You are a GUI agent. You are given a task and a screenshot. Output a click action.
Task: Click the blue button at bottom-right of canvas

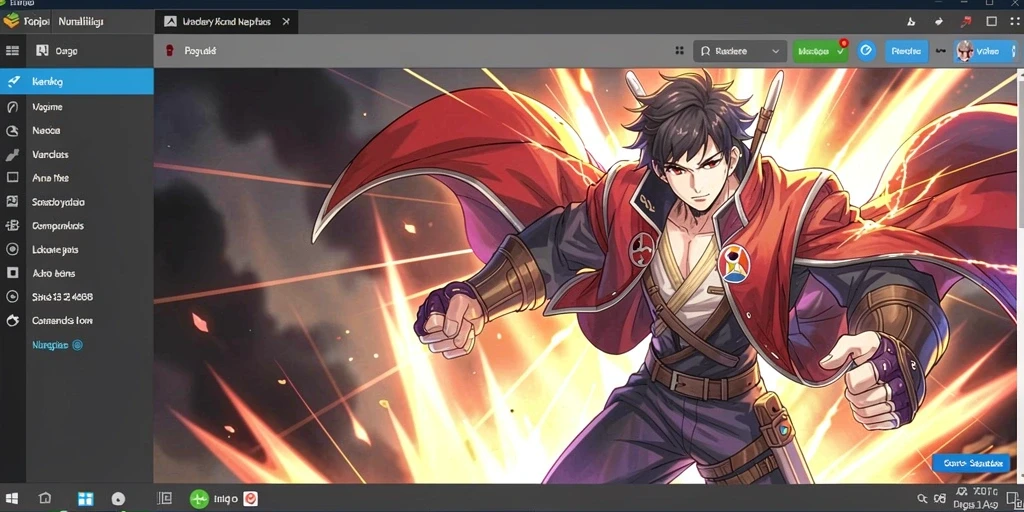972,463
